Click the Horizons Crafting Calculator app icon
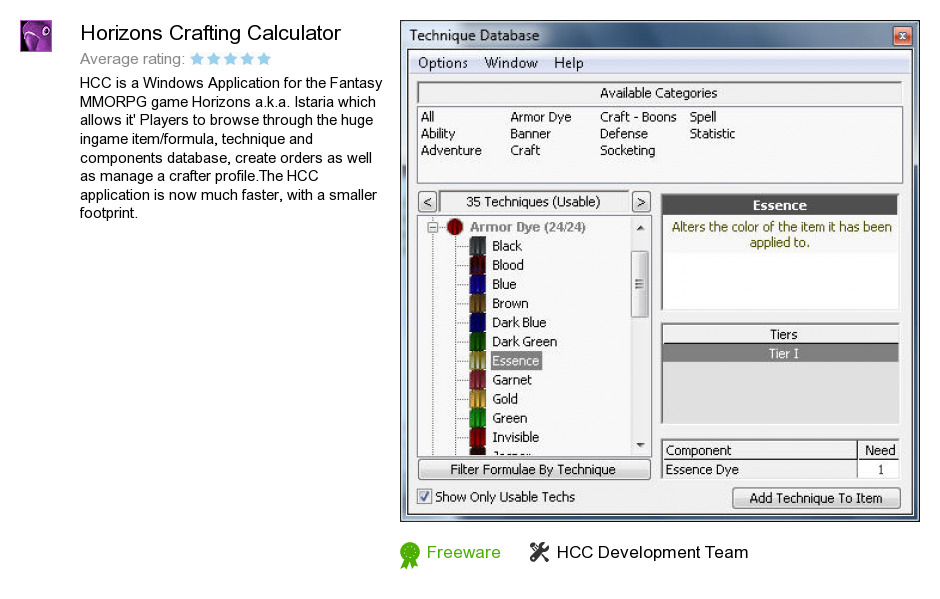 coord(36,36)
